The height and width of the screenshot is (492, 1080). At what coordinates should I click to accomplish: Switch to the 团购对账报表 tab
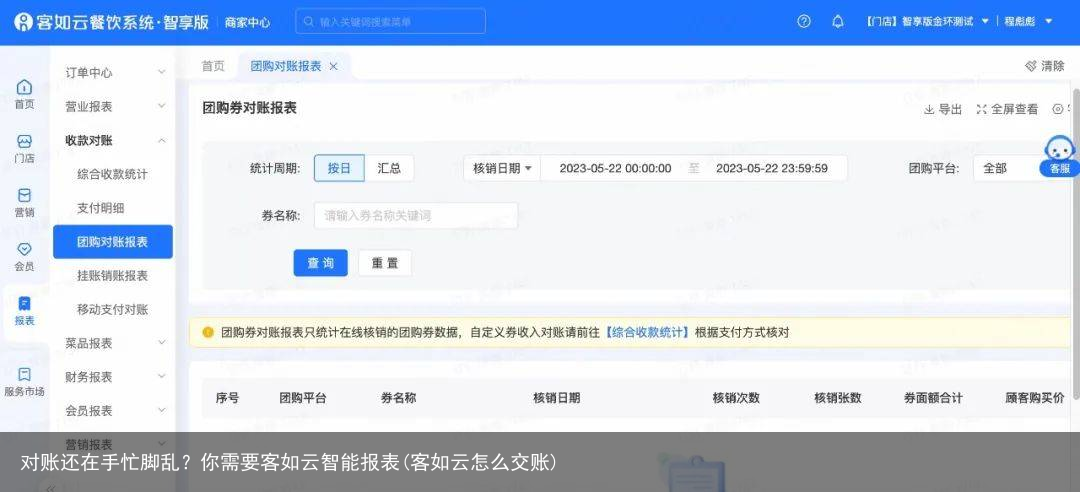[x=286, y=66]
